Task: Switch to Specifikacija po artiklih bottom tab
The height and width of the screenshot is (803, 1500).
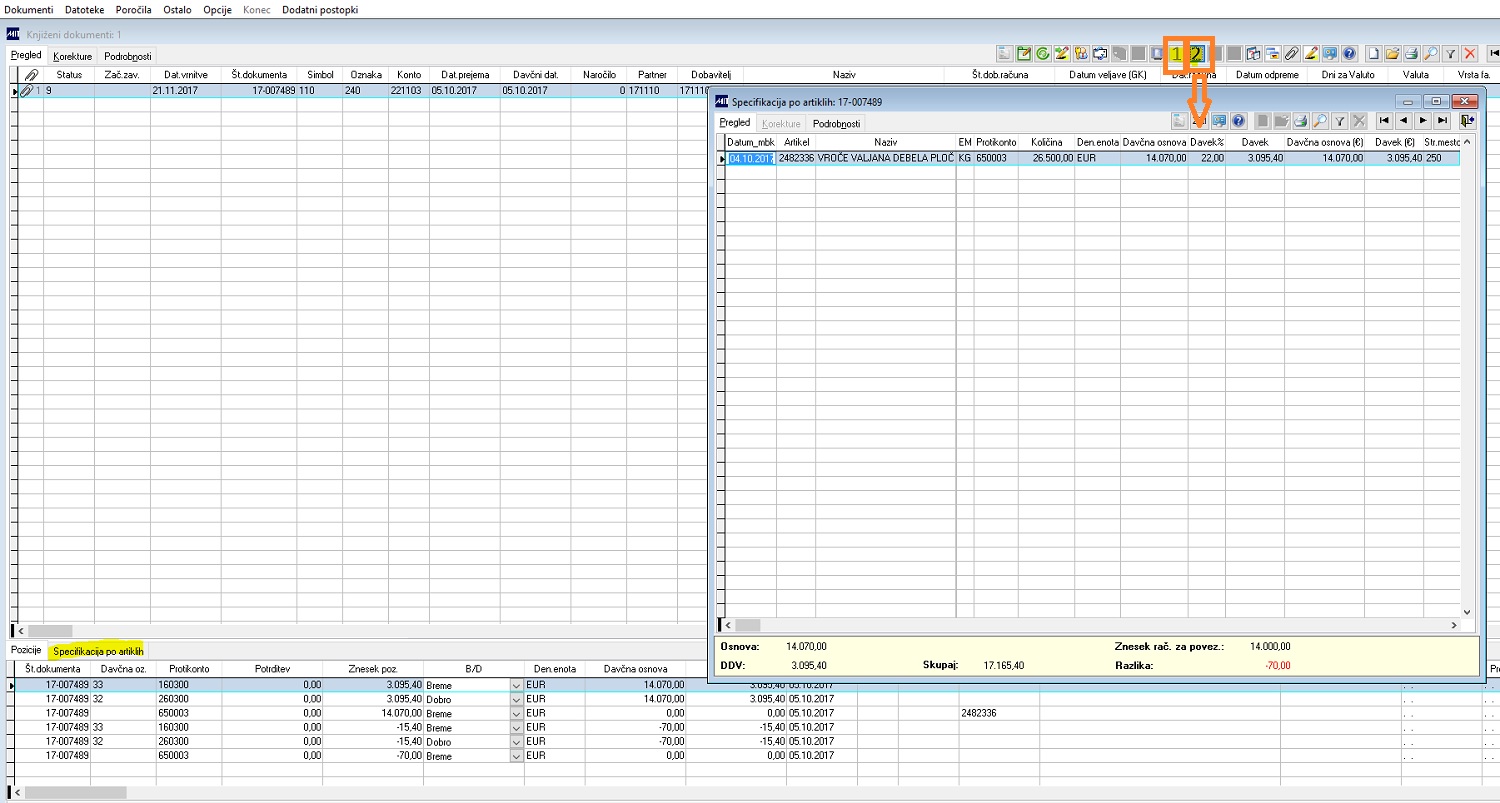Action: click(x=98, y=651)
